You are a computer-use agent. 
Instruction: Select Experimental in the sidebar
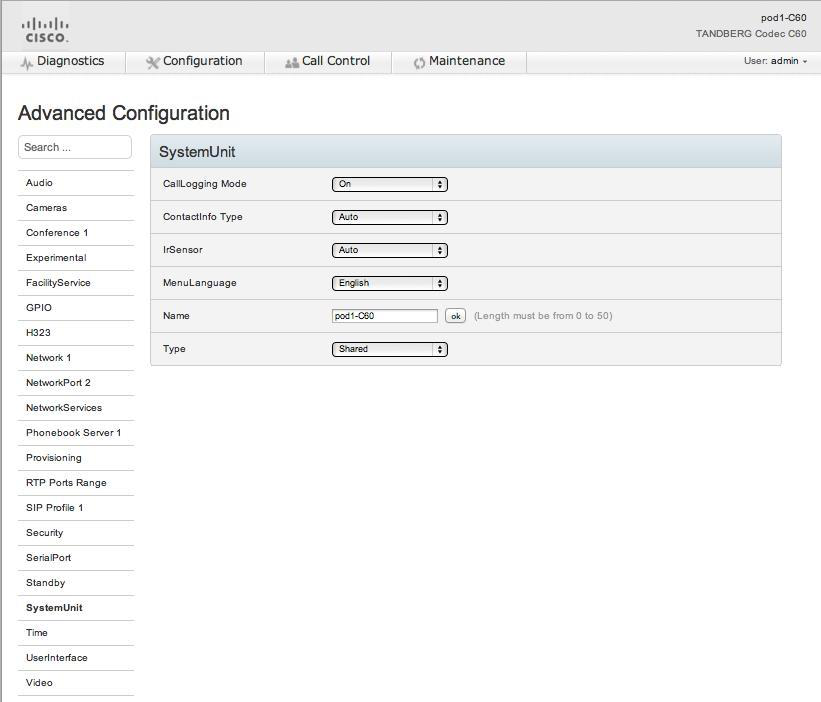point(76,258)
